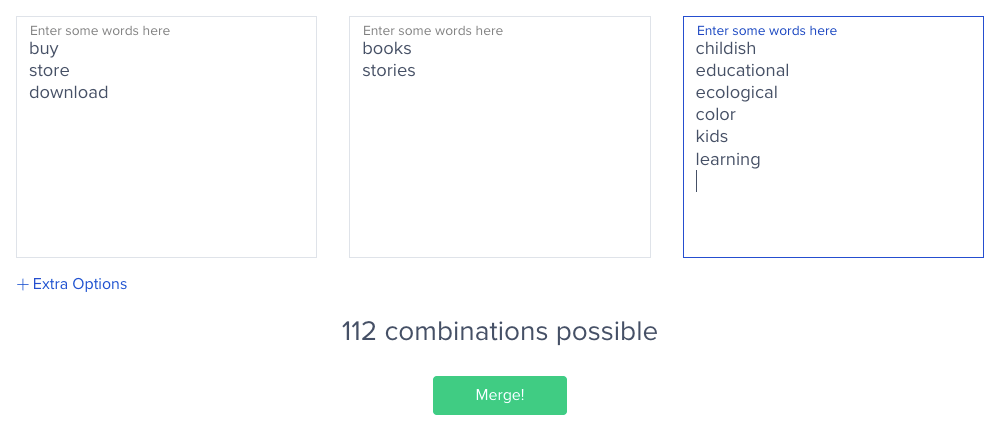1007x432 pixels.
Task: Click the "112 combinations possible" text
Action: pyautogui.click(x=499, y=332)
